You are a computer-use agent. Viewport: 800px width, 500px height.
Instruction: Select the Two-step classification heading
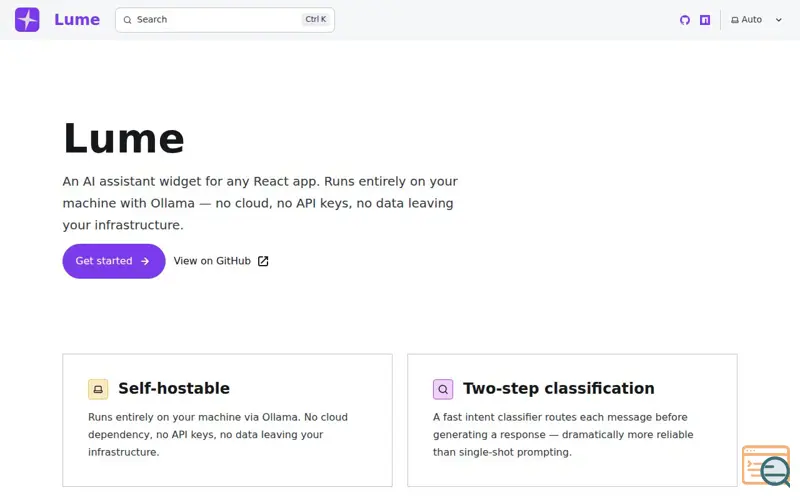point(559,389)
